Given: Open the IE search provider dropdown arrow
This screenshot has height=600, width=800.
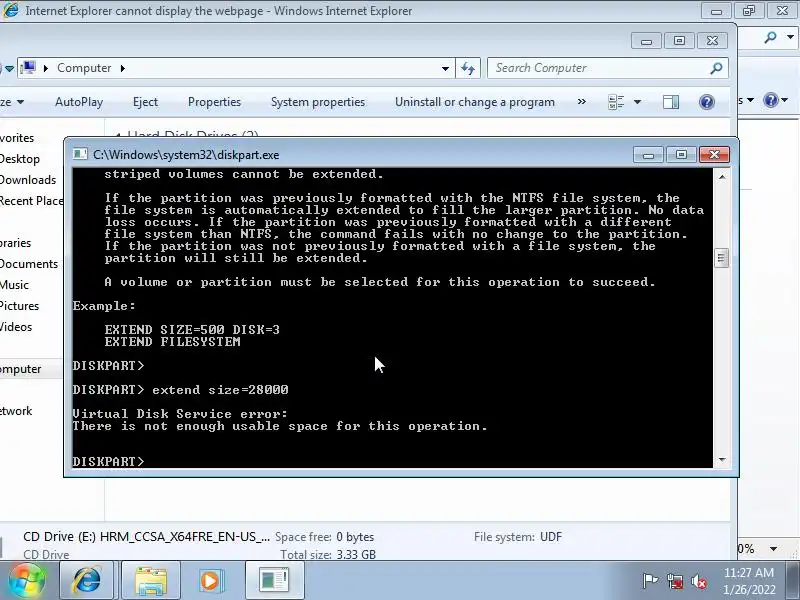Looking at the screenshot, I should (x=790, y=37).
